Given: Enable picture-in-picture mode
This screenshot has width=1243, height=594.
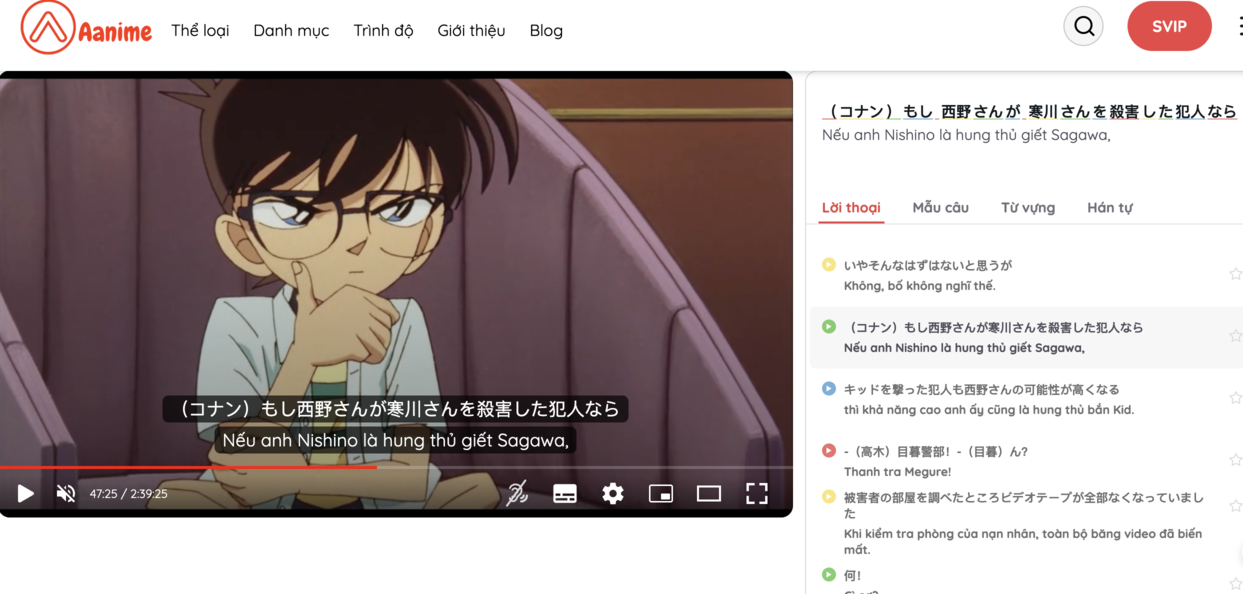Looking at the screenshot, I should tap(661, 493).
